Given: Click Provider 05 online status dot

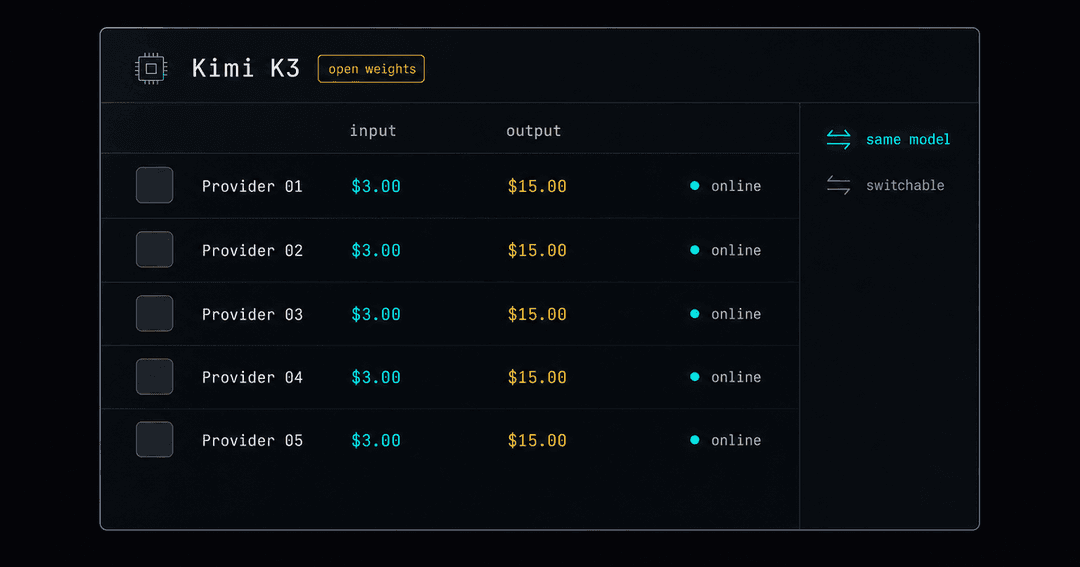Looking at the screenshot, I should click(694, 440).
